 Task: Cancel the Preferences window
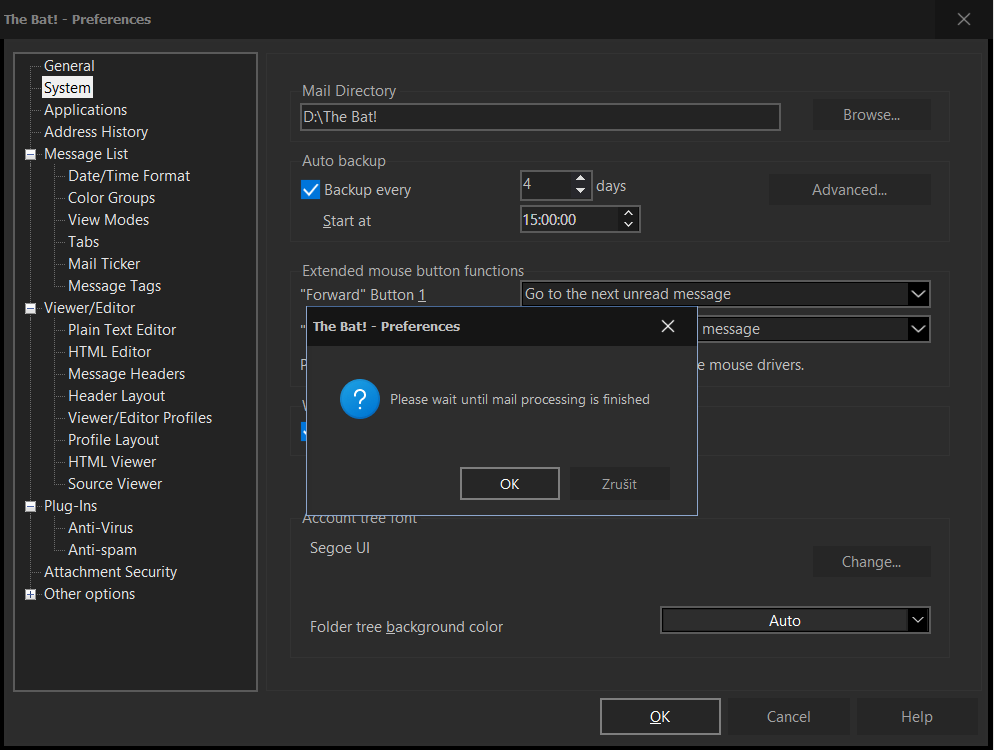[x=789, y=716]
